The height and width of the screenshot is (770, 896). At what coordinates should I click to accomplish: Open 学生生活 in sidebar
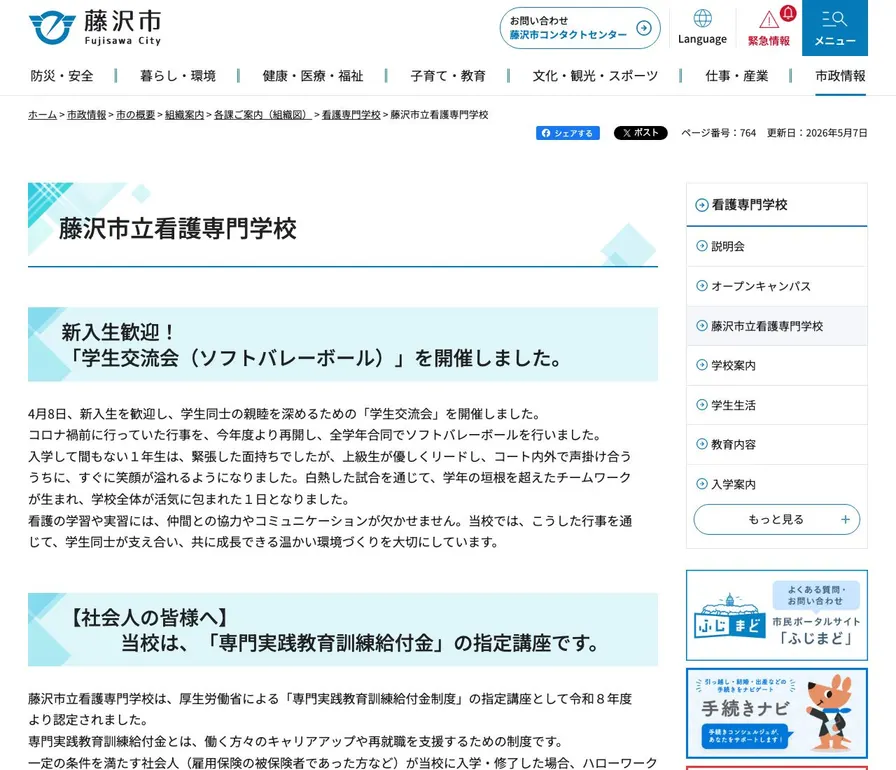[x=777, y=405]
